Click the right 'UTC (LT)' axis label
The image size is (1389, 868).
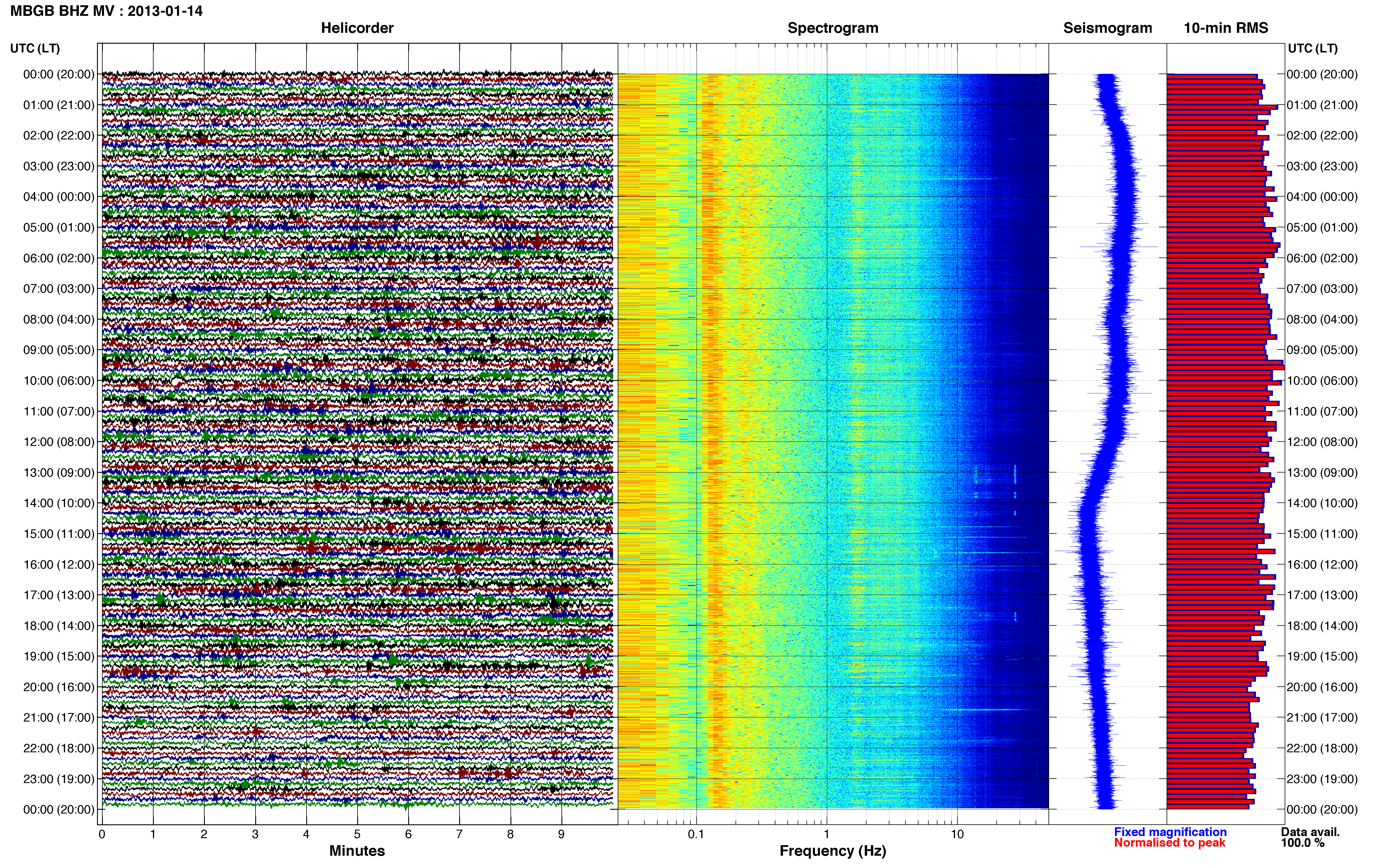tap(1313, 48)
